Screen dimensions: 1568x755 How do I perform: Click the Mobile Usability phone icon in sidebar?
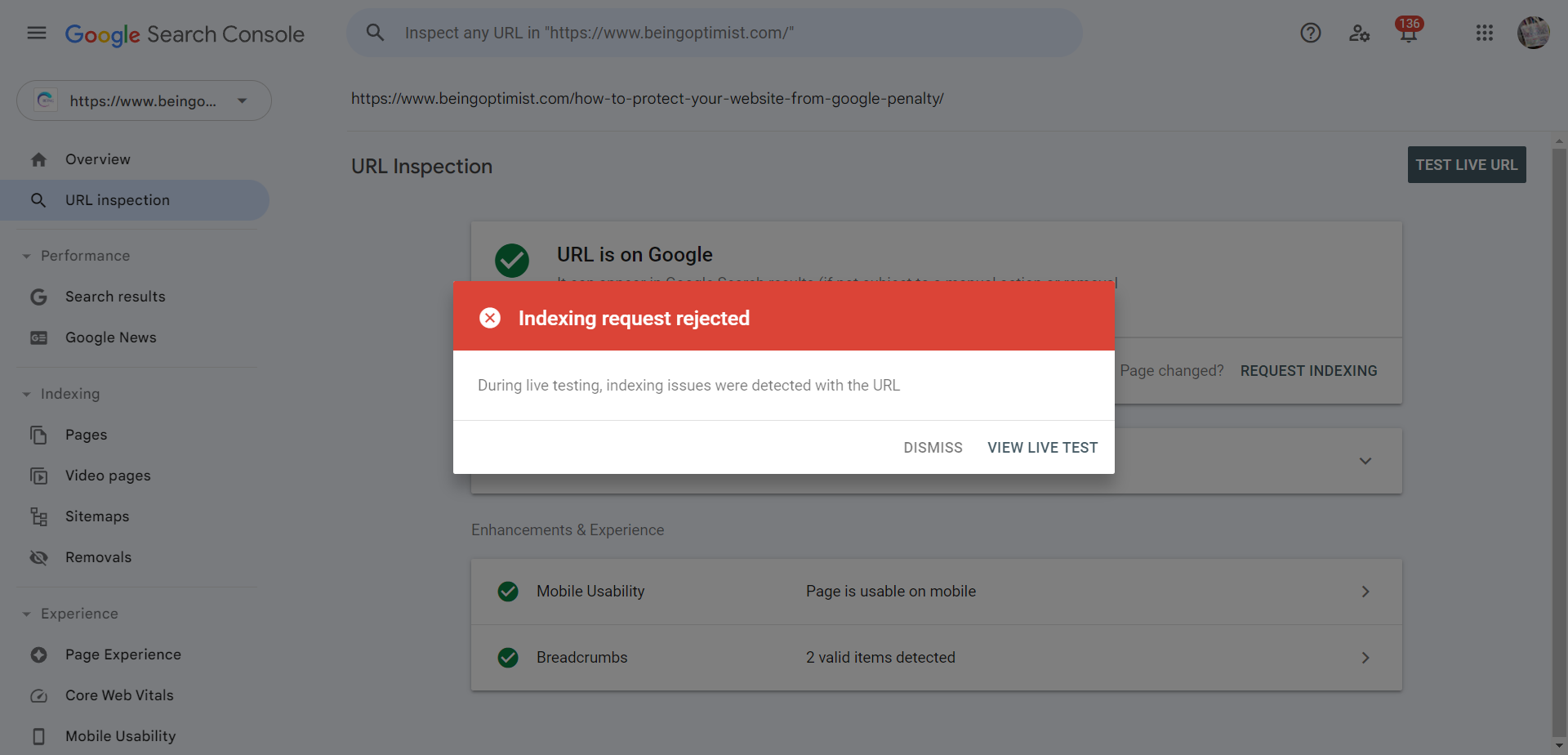coord(38,736)
